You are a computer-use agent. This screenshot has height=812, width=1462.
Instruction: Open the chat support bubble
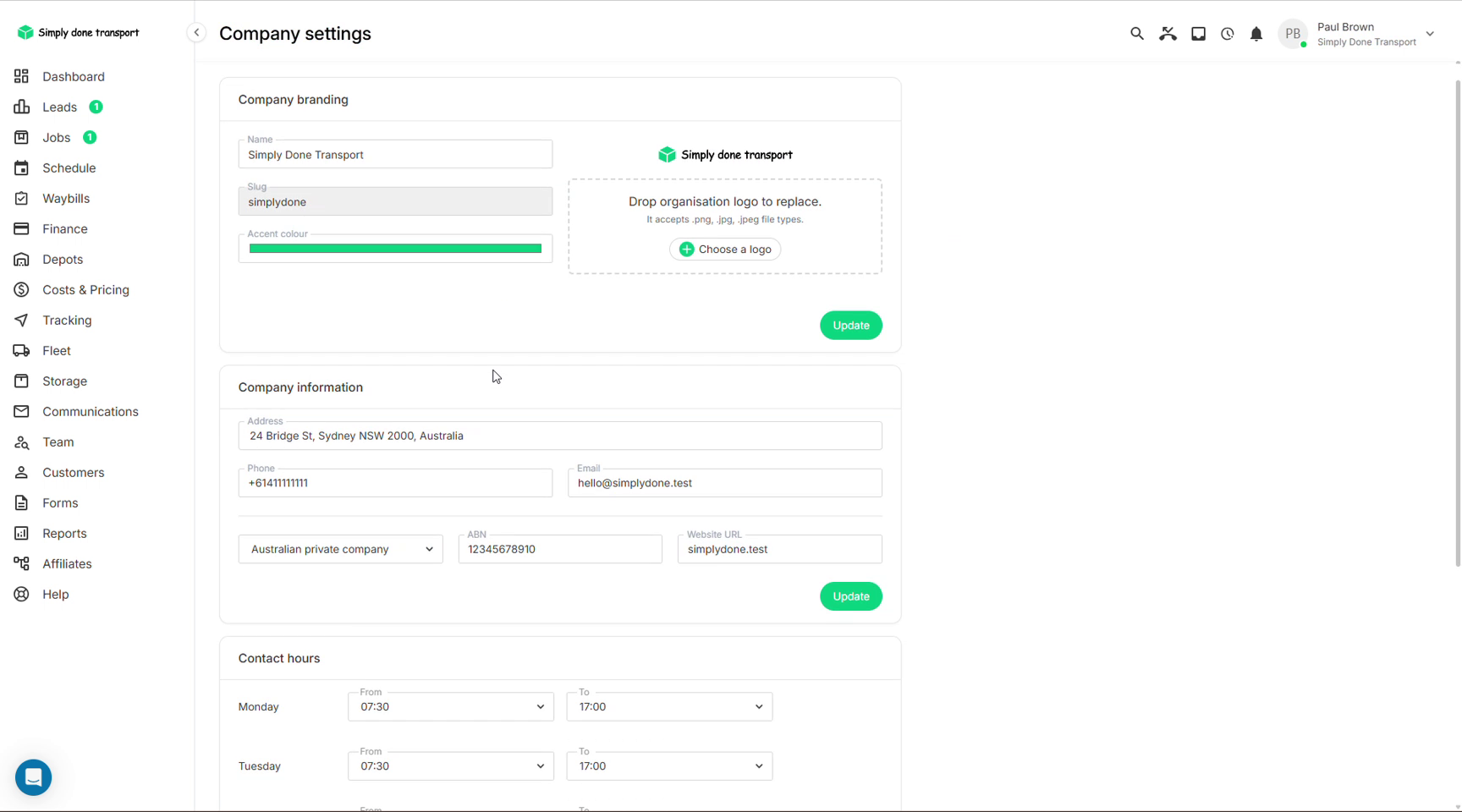pyautogui.click(x=34, y=777)
